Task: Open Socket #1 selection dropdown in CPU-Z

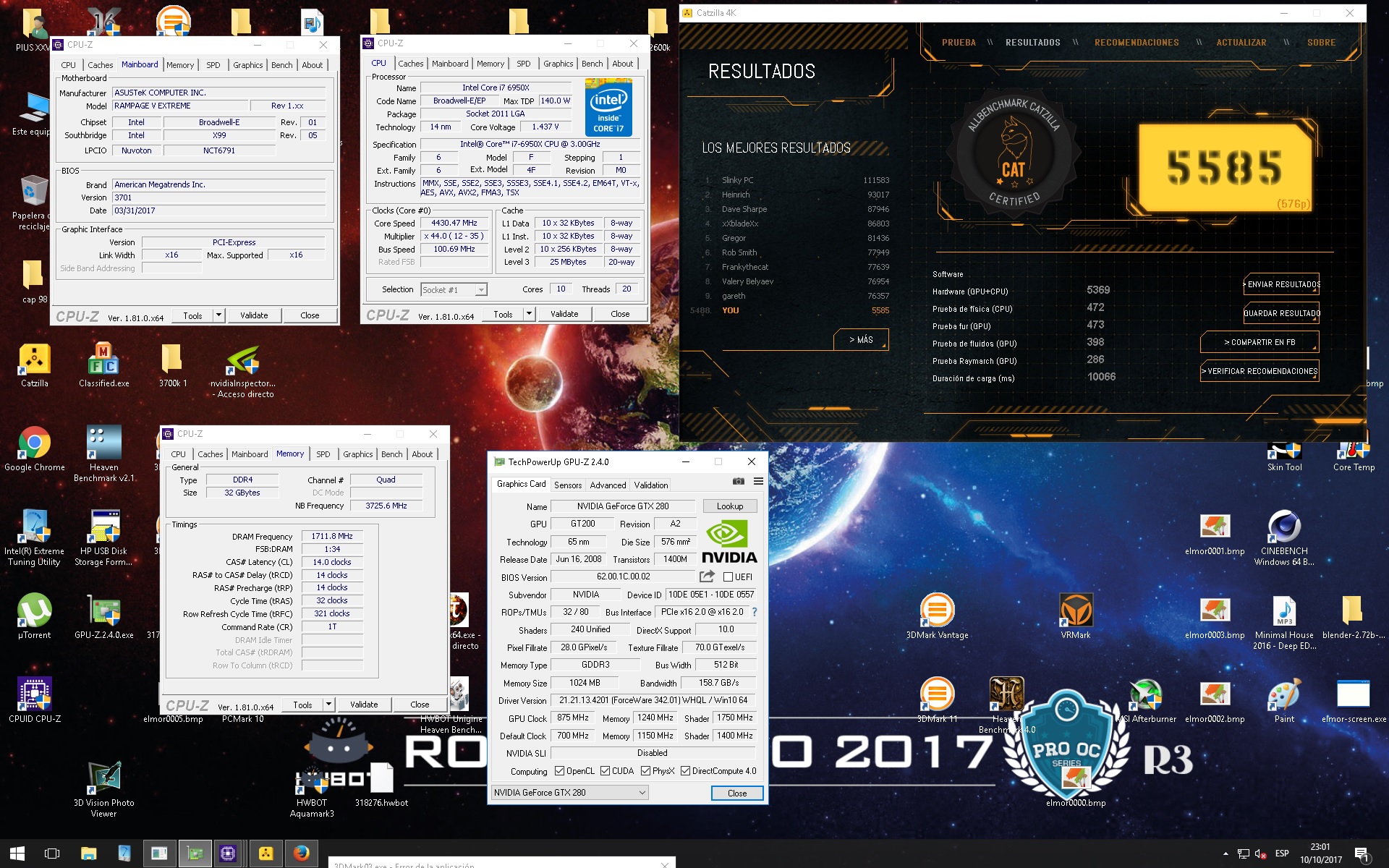Action: click(454, 289)
